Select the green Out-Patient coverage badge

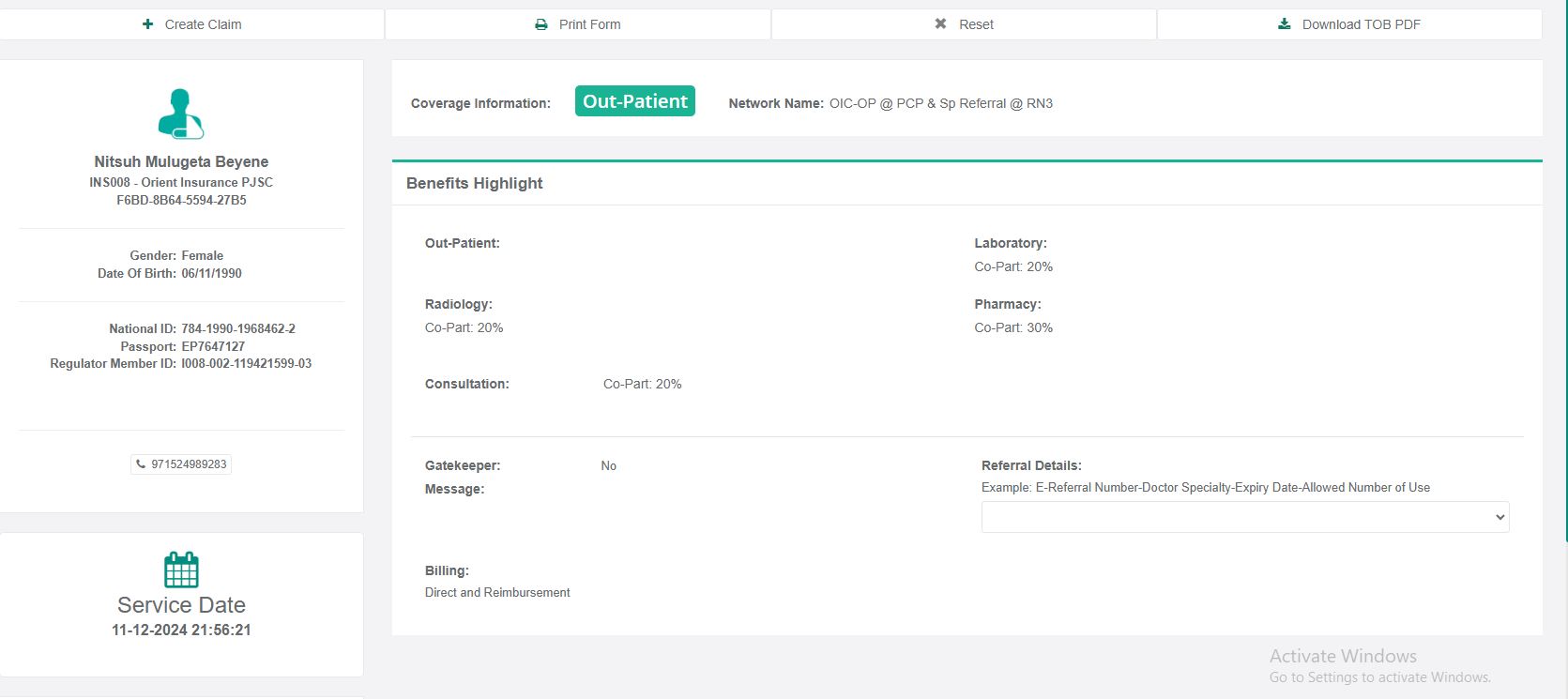coord(634,101)
